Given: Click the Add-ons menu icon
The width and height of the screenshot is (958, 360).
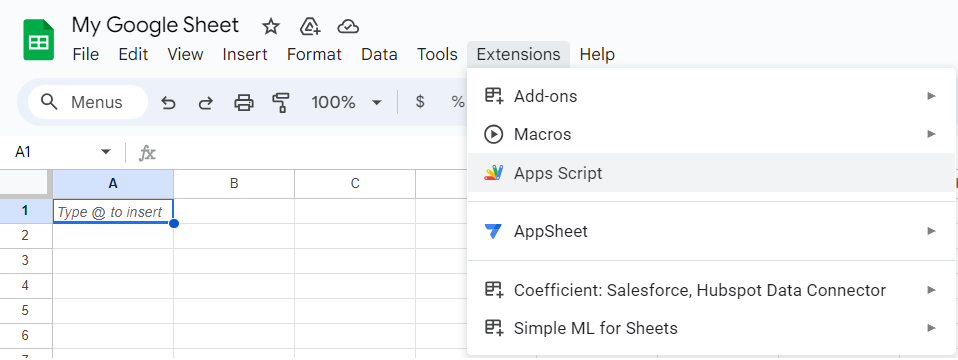Looking at the screenshot, I should (x=494, y=96).
